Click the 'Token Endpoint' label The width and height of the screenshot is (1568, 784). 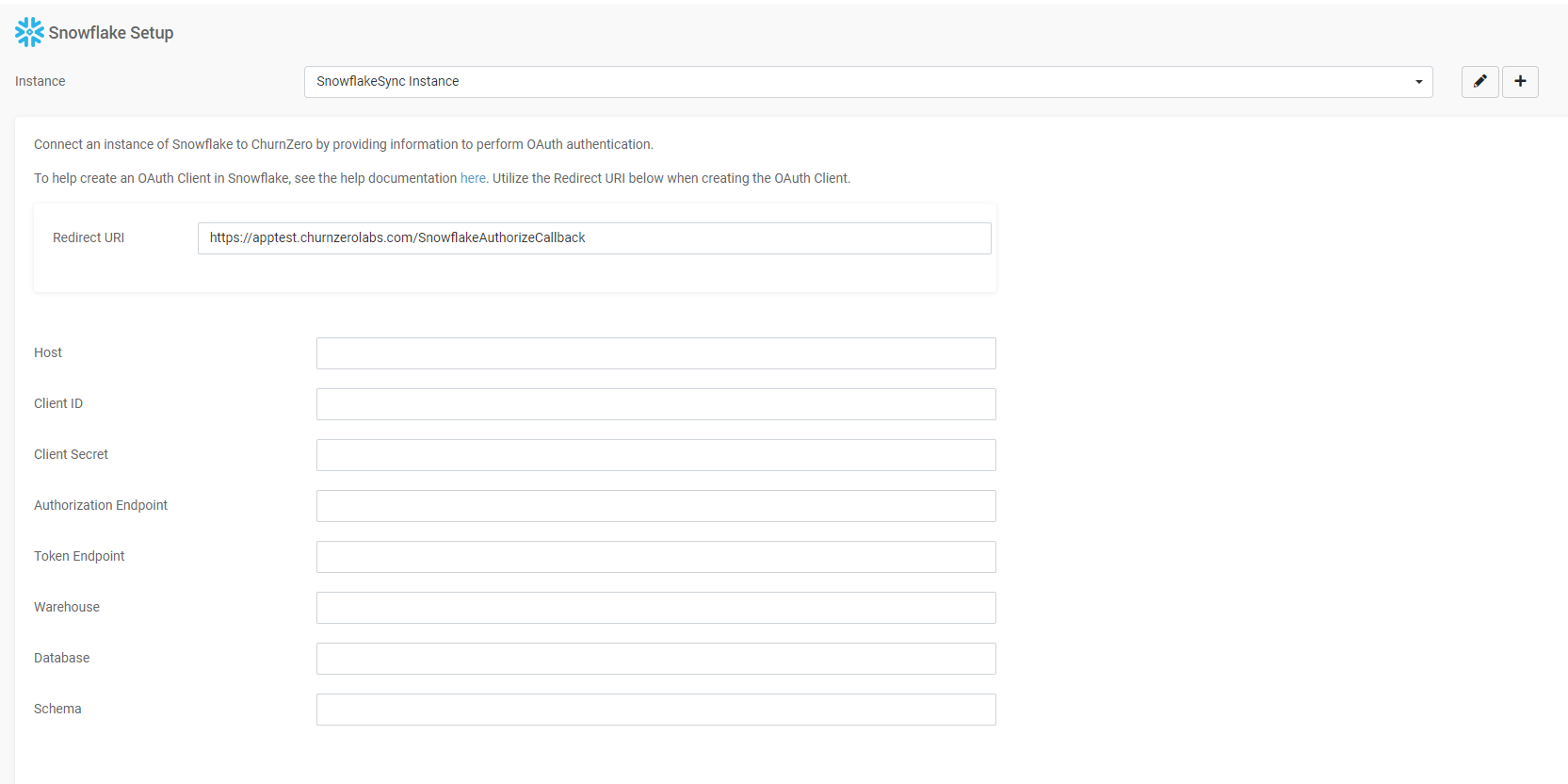pos(79,556)
